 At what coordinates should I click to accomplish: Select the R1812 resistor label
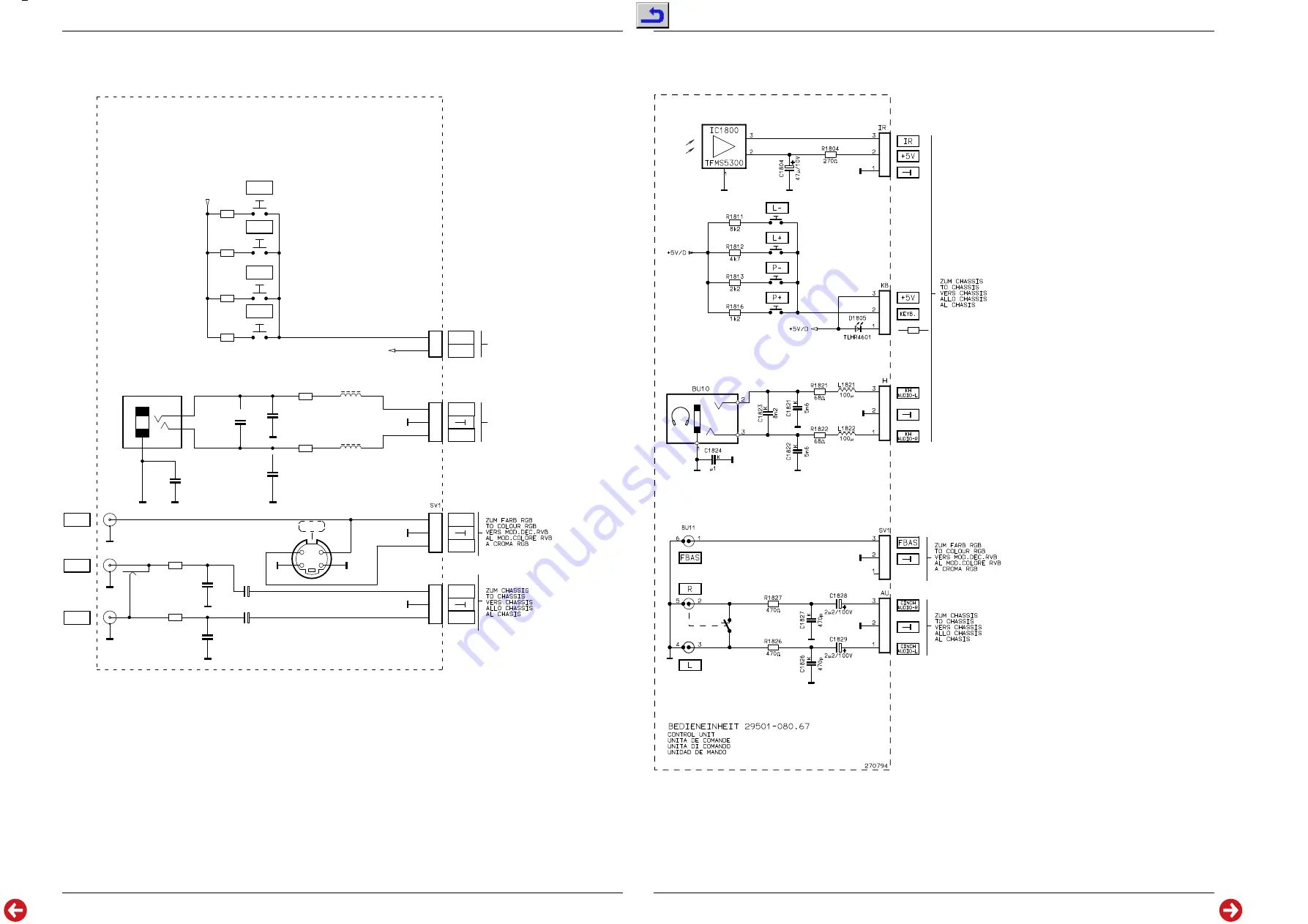point(734,247)
